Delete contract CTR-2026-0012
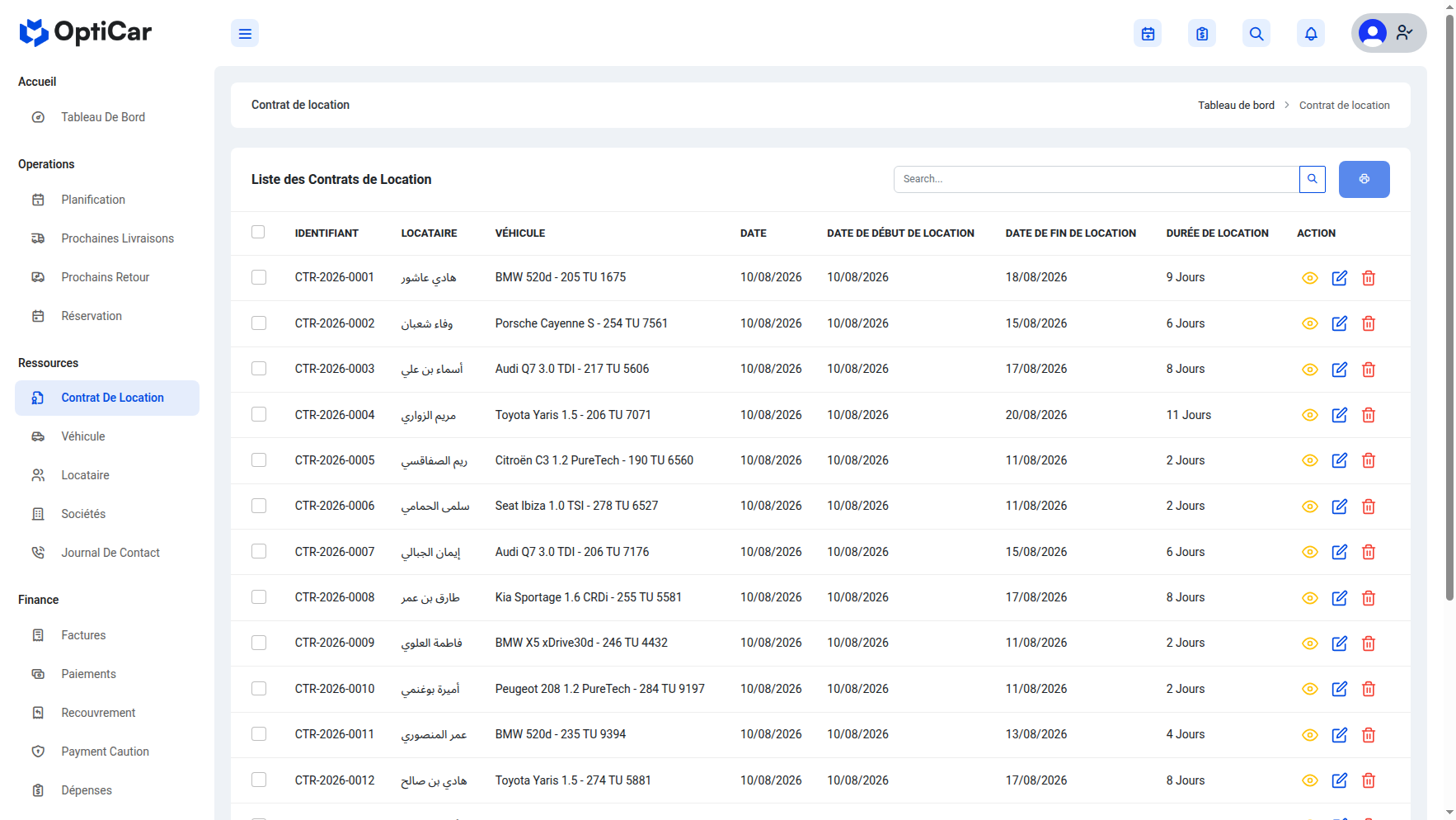Image resolution: width=1456 pixels, height=820 pixels. (1369, 780)
